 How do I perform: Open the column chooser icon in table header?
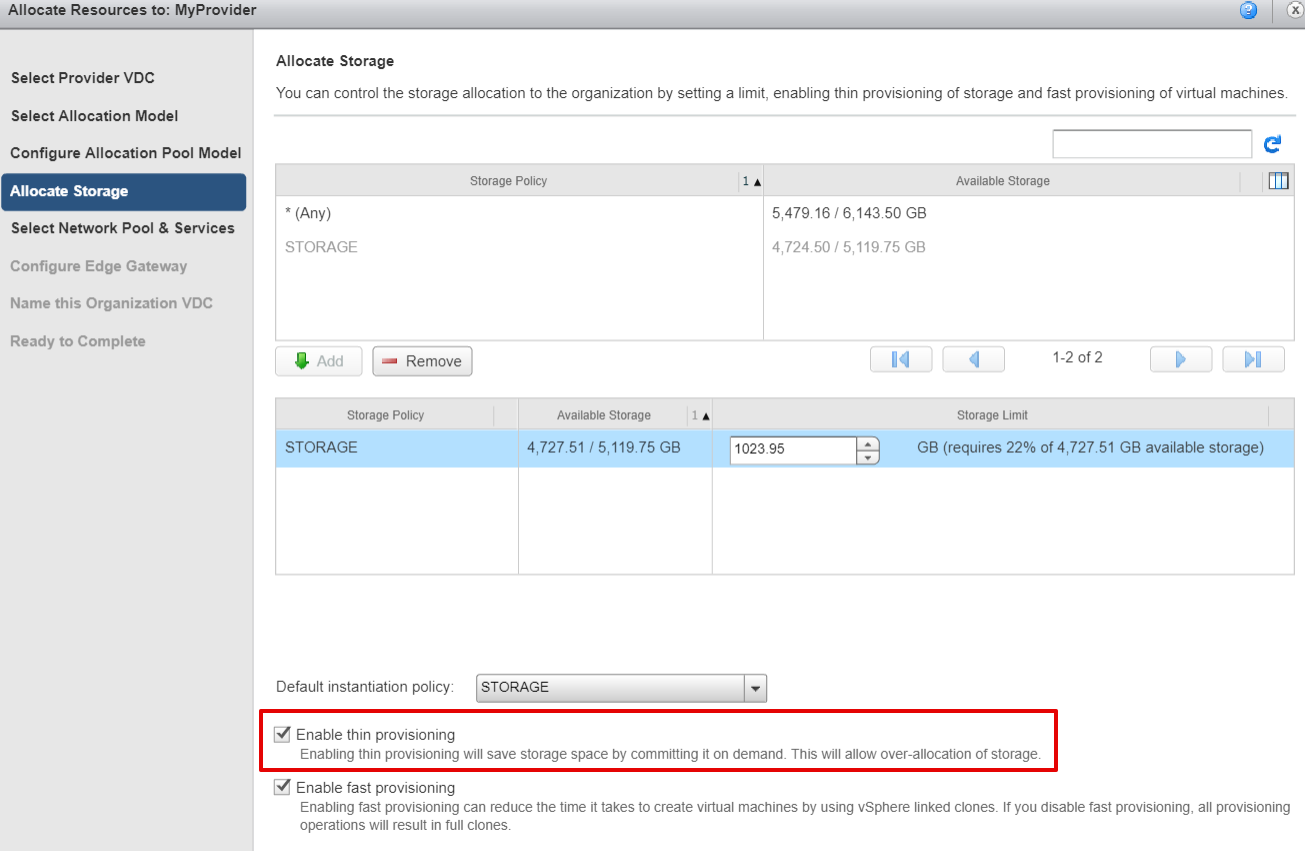[1277, 181]
